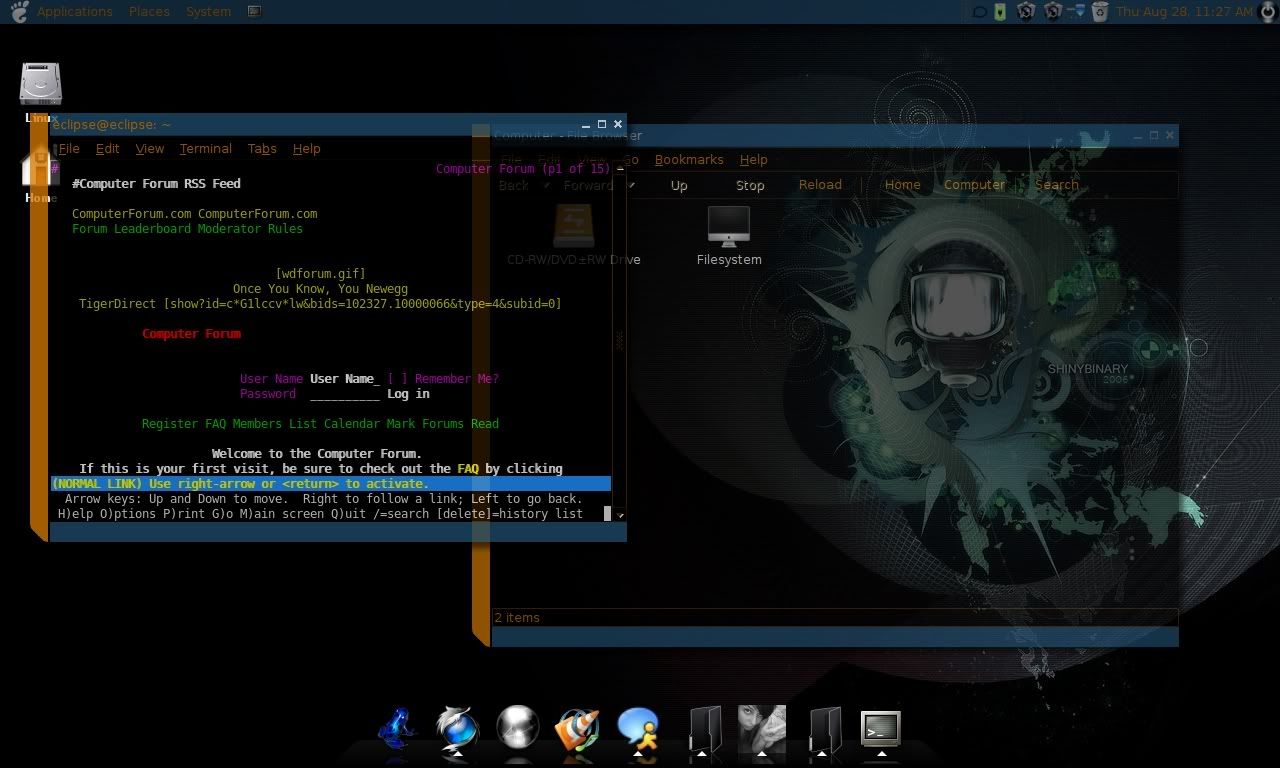Image resolution: width=1280 pixels, height=768 pixels.
Task: Open terminal Tabs menu
Action: (x=262, y=148)
